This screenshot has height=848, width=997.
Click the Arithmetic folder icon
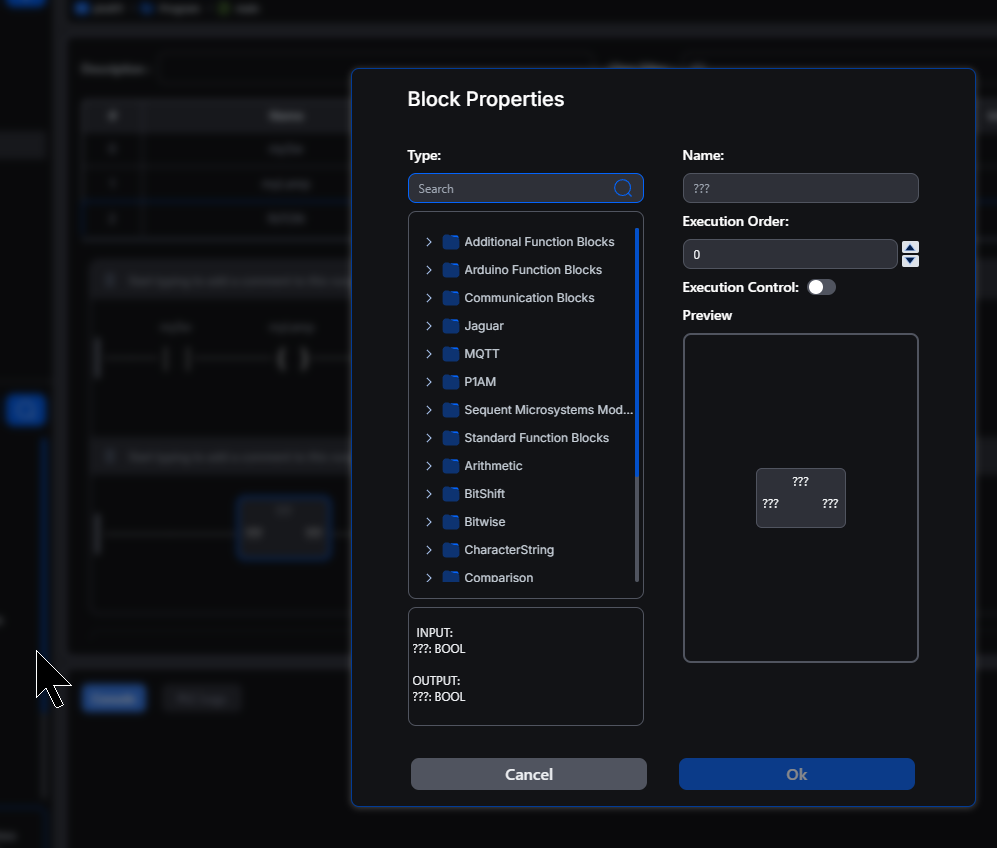(451, 466)
